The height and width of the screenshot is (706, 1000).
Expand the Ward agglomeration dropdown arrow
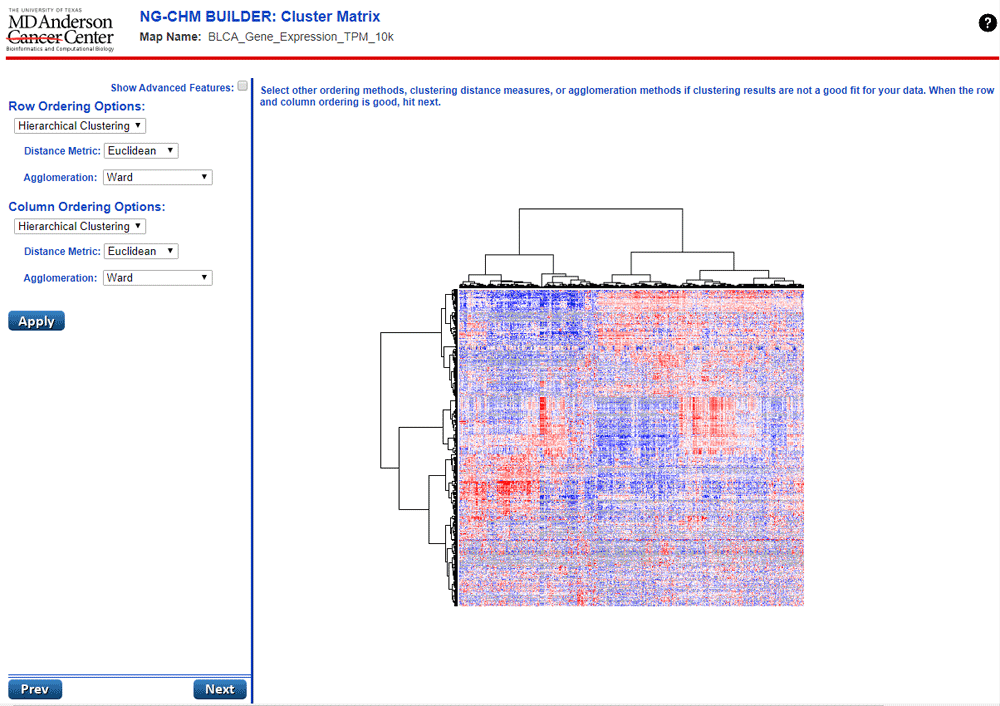tap(205, 176)
